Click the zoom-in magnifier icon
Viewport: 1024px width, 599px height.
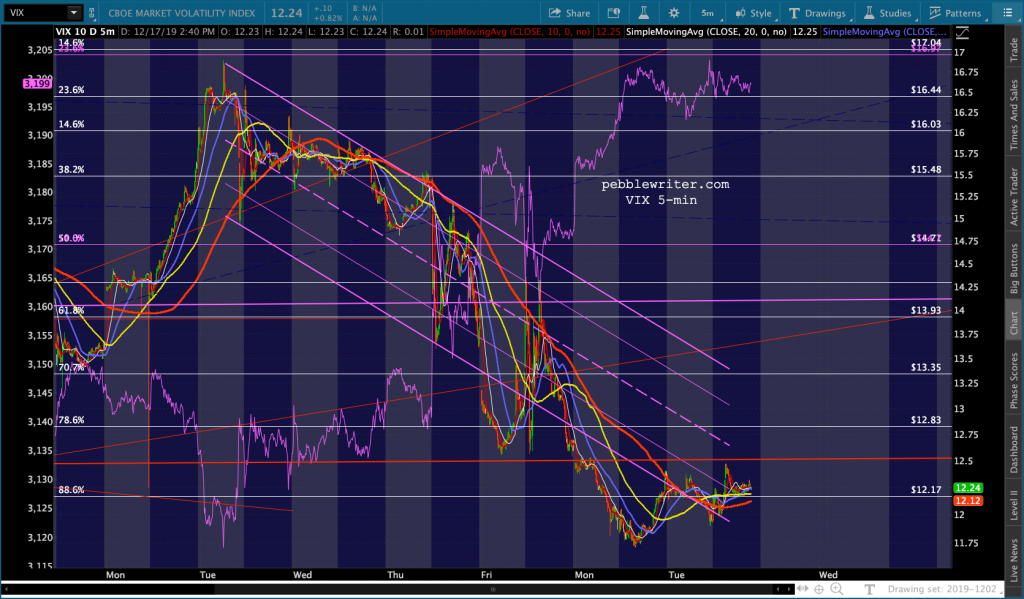(x=837, y=589)
